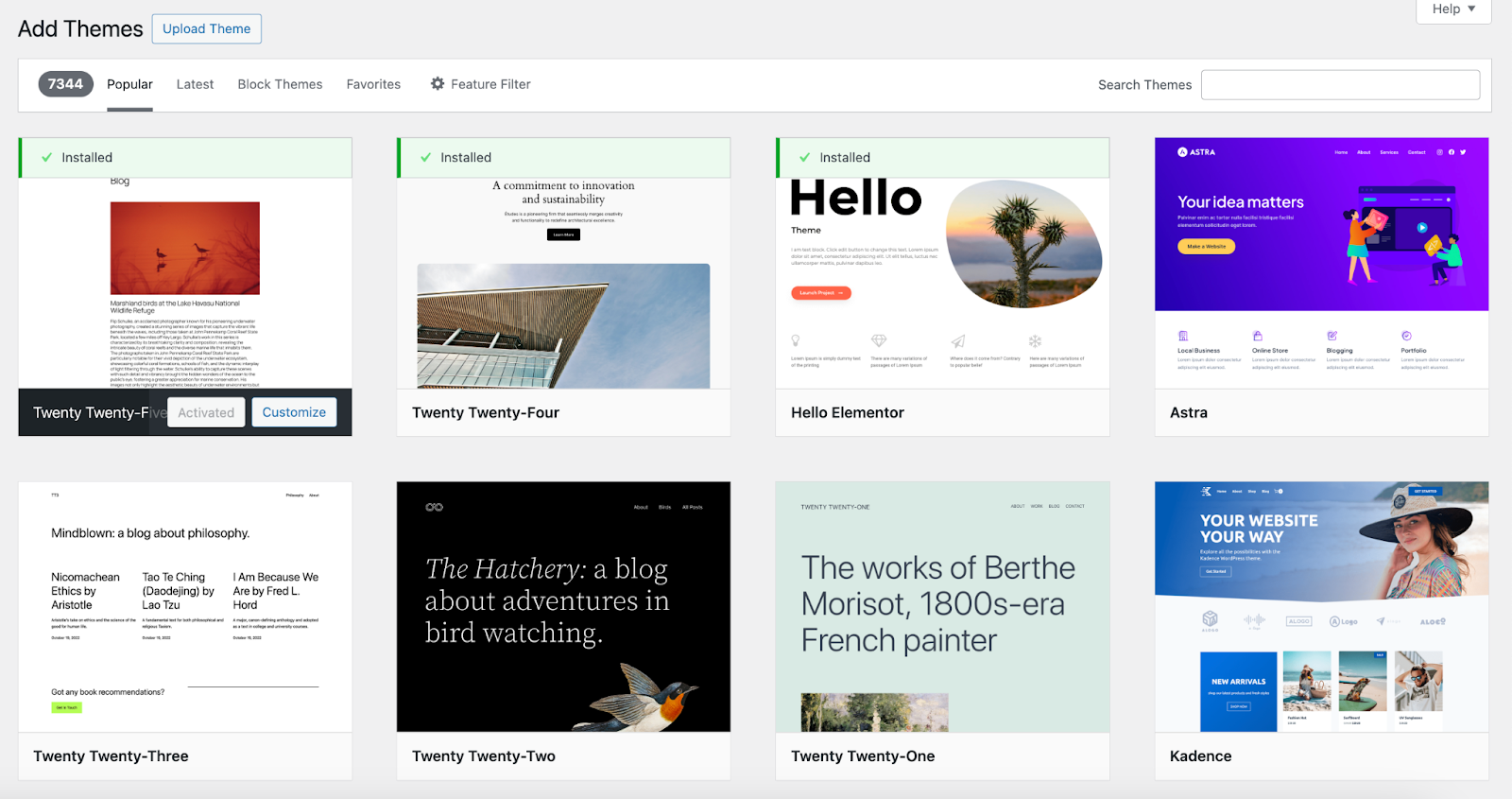Open the Astra theme preview image
This screenshot has height=799, width=1512.
tap(1321, 263)
